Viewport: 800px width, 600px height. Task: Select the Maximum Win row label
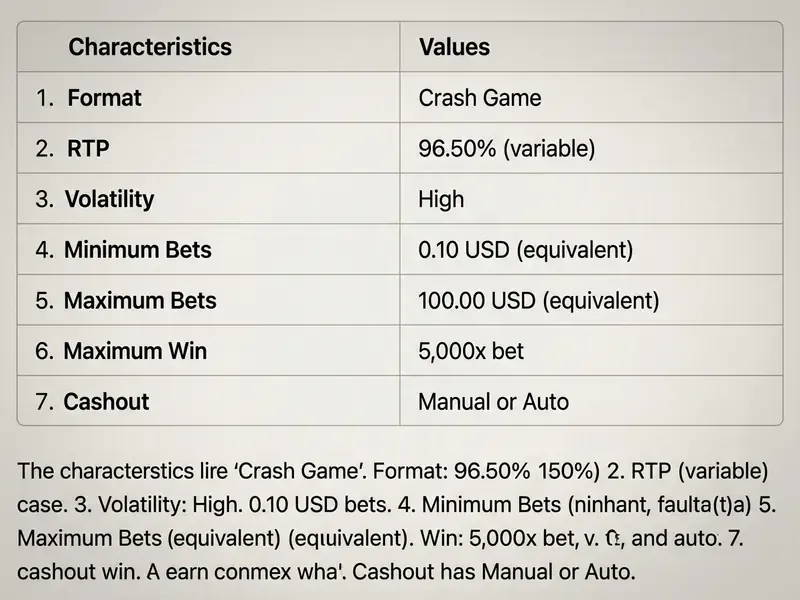point(135,351)
